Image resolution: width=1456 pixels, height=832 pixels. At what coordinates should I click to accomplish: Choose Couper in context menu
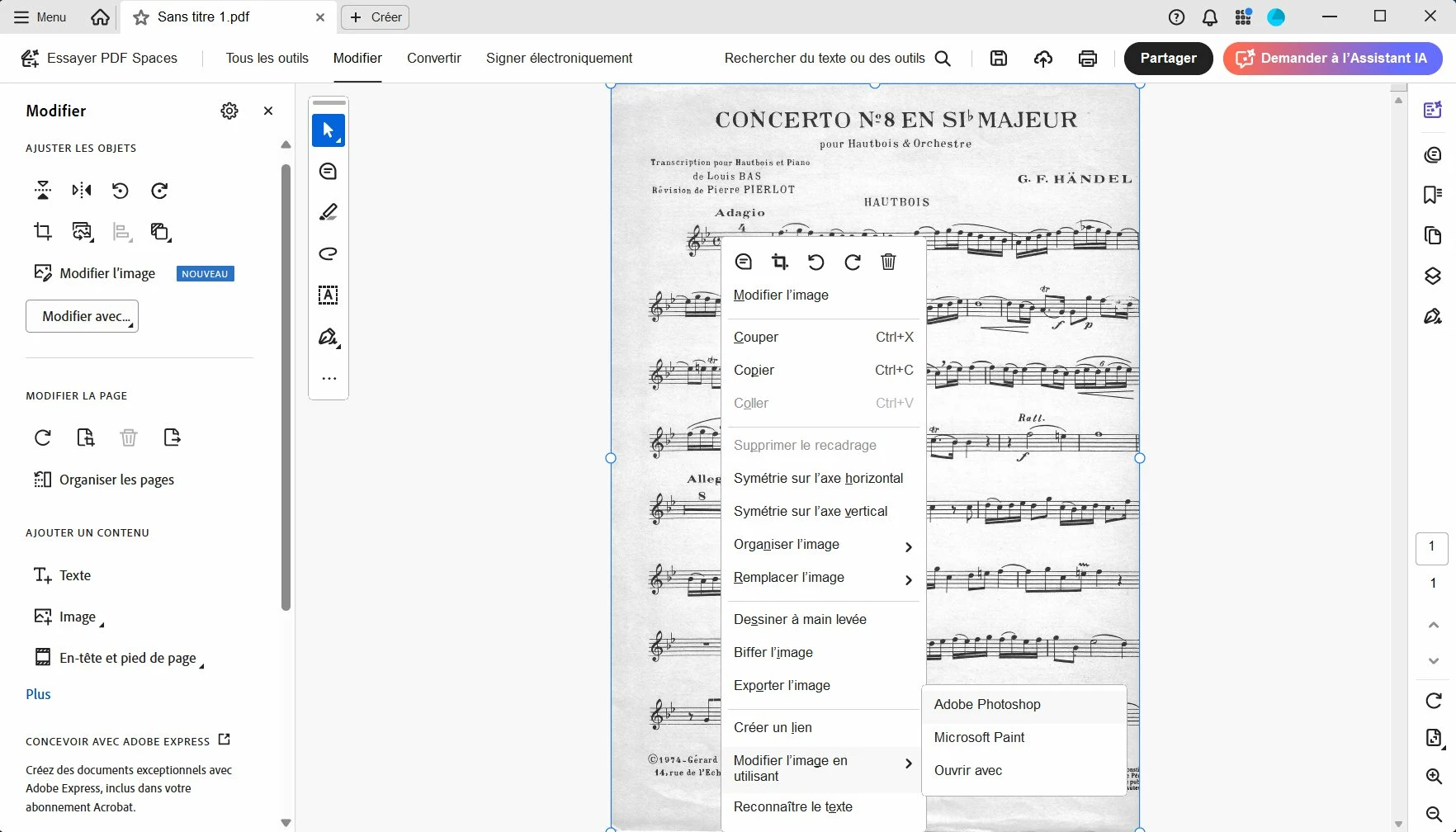point(823,337)
